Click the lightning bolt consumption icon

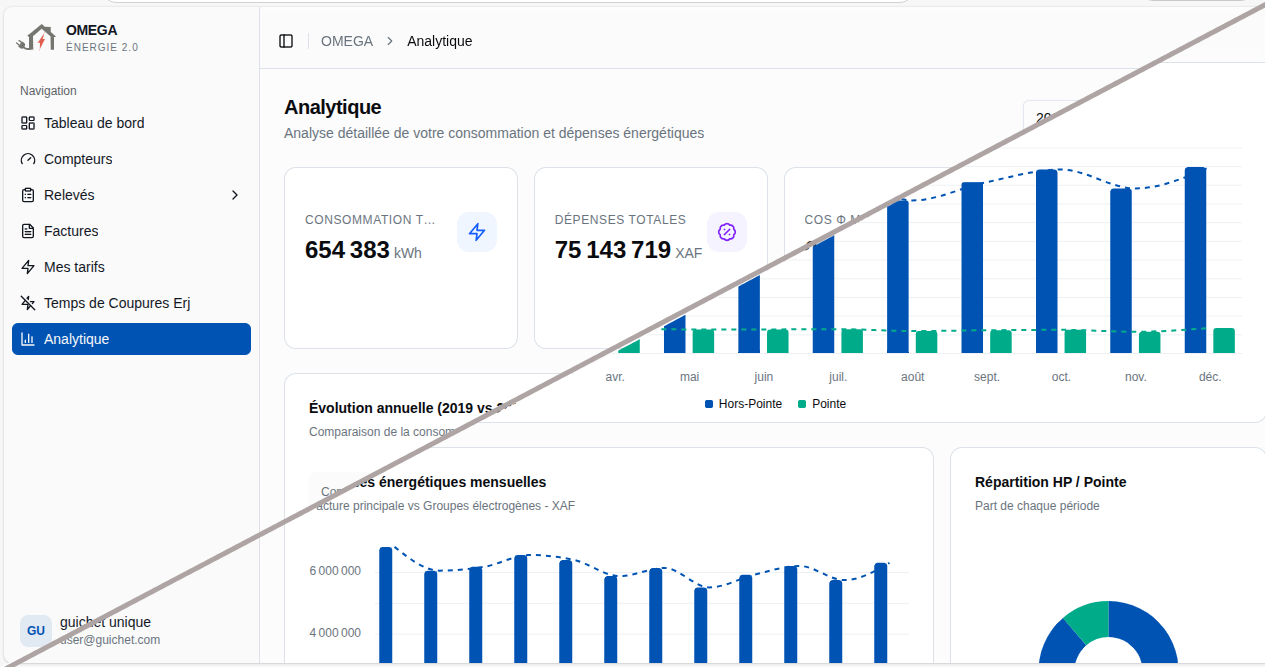coord(477,232)
